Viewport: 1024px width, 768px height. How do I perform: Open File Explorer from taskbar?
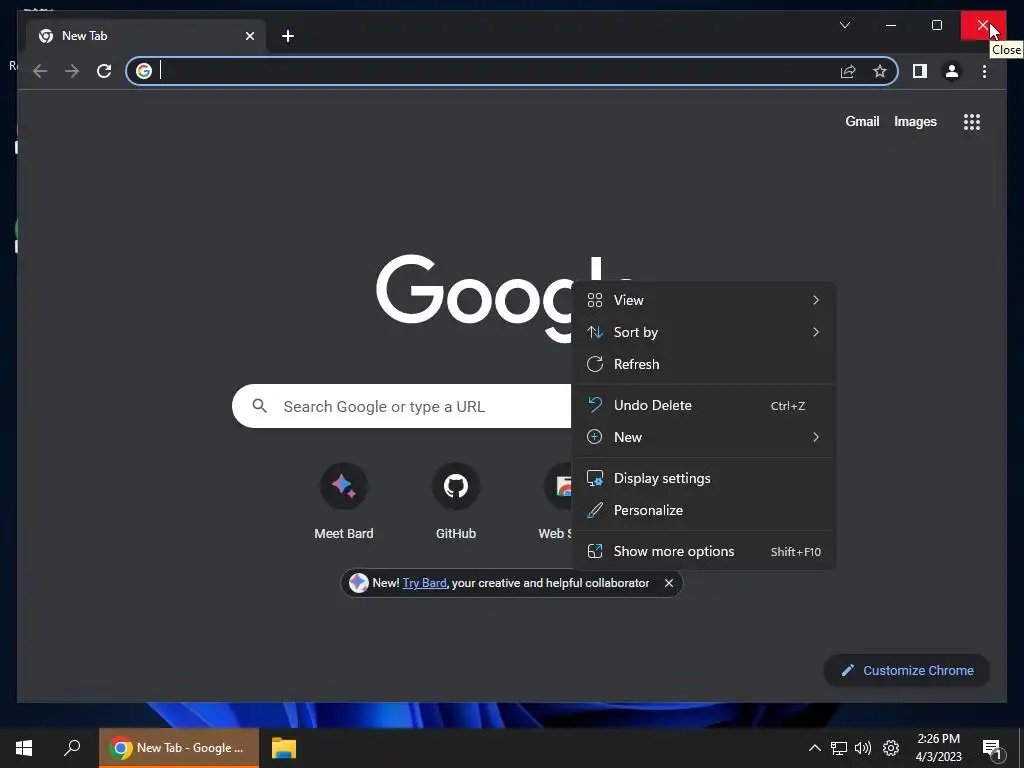click(284, 748)
